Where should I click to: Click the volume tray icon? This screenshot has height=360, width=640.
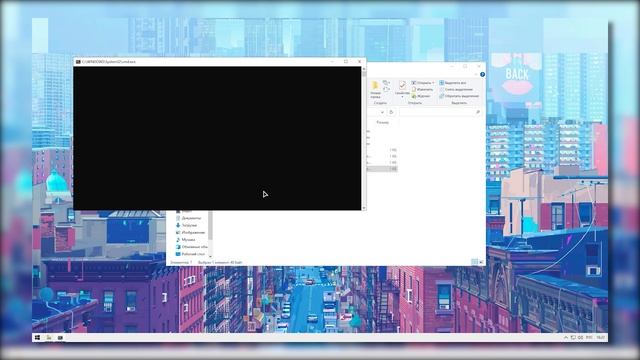coord(580,338)
